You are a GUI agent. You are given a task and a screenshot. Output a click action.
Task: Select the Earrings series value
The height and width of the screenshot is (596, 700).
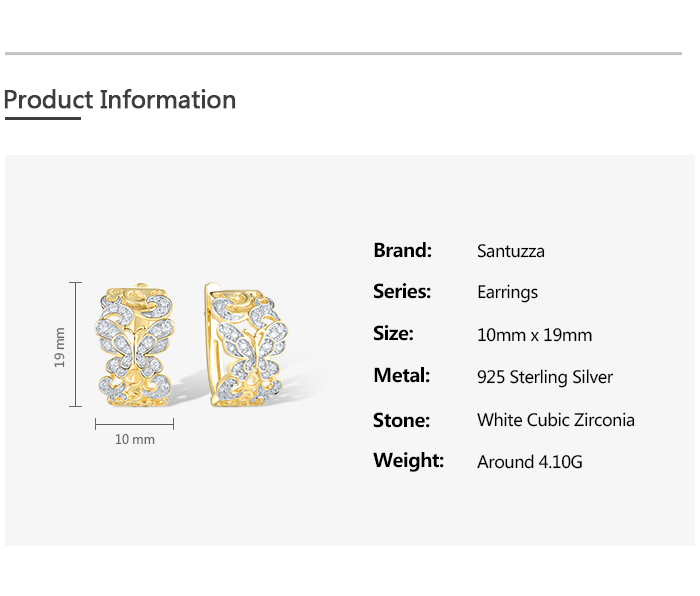(x=507, y=292)
